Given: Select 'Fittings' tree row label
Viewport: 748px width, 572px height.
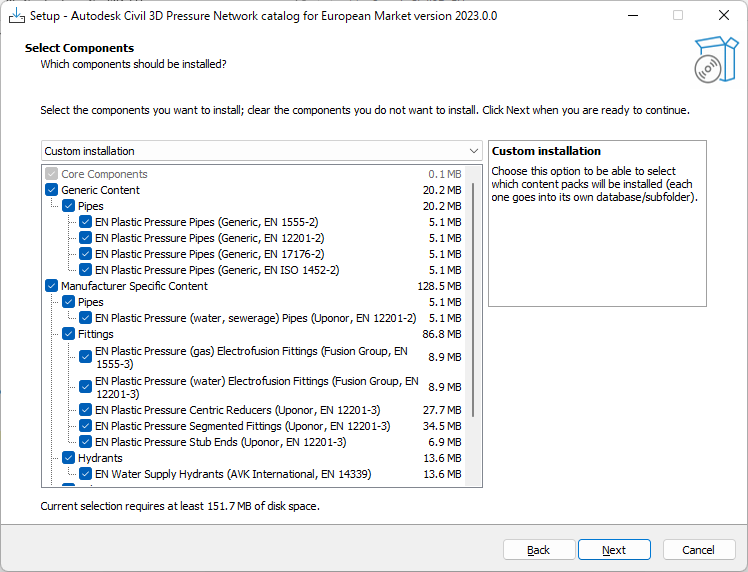Looking at the screenshot, I should click(95, 334).
